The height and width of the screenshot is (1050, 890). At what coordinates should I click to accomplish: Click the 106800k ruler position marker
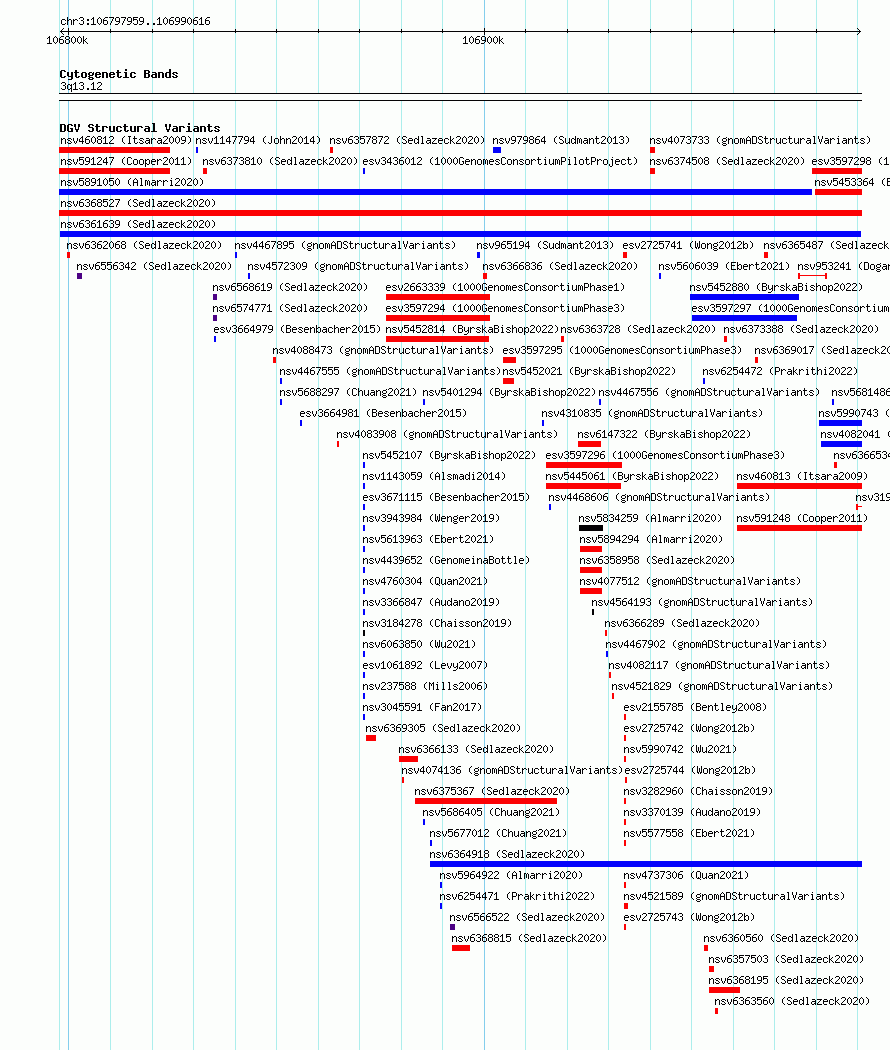(67, 41)
